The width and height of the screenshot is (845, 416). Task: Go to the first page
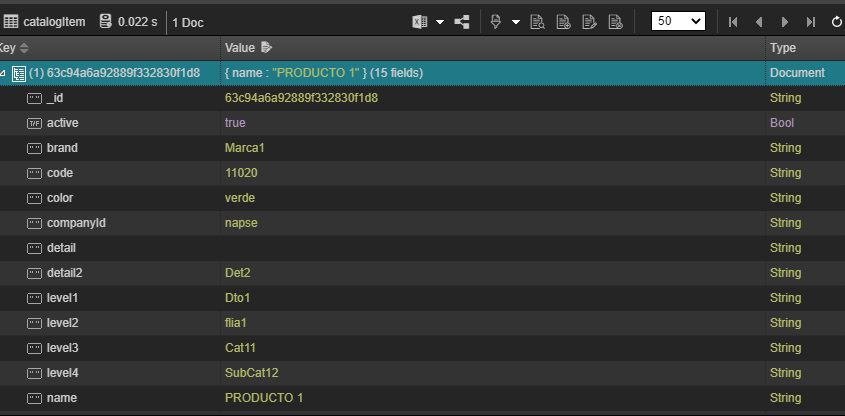coord(733,21)
